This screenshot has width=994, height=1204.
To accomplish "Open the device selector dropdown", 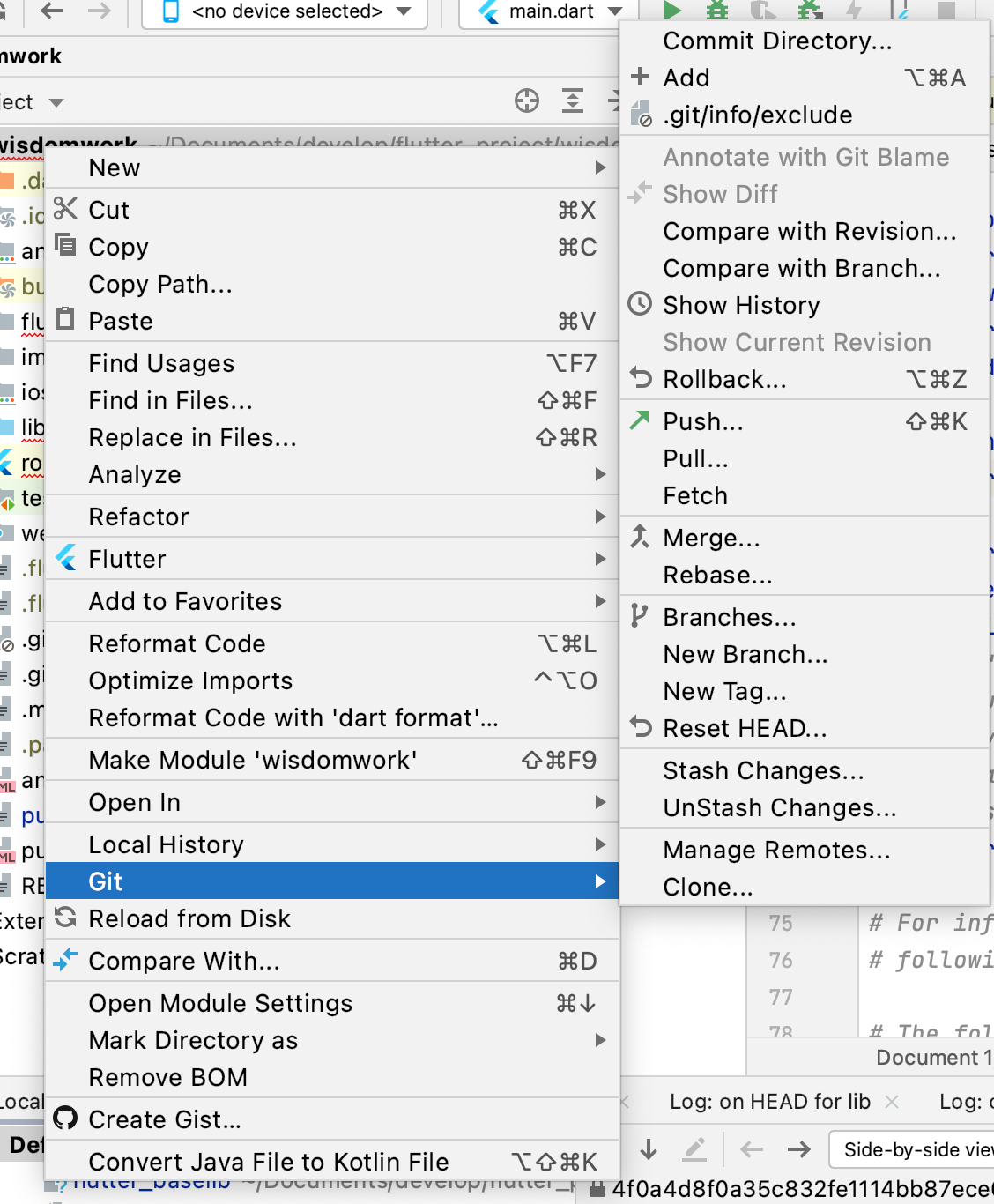I will (x=286, y=12).
